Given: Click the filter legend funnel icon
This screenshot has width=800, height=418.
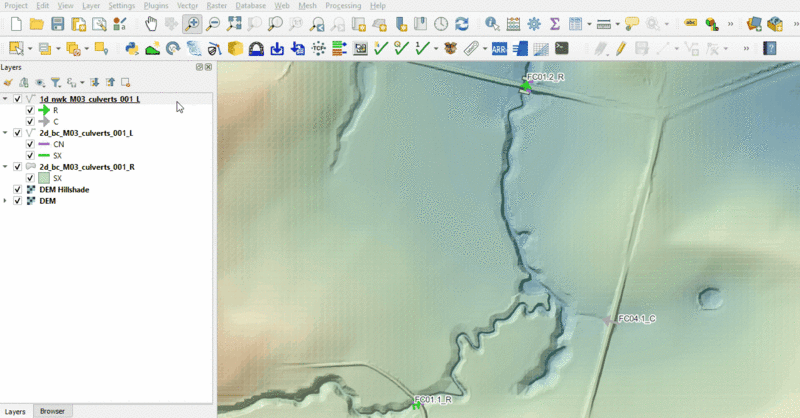Looking at the screenshot, I should point(56,83).
